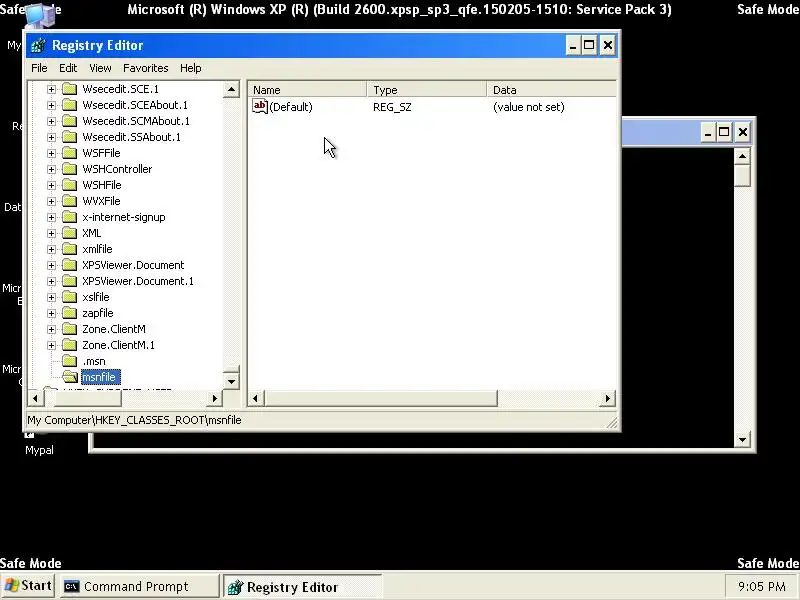The height and width of the screenshot is (600, 800).
Task: Select the WSFFile folder icon
Action: click(69, 153)
